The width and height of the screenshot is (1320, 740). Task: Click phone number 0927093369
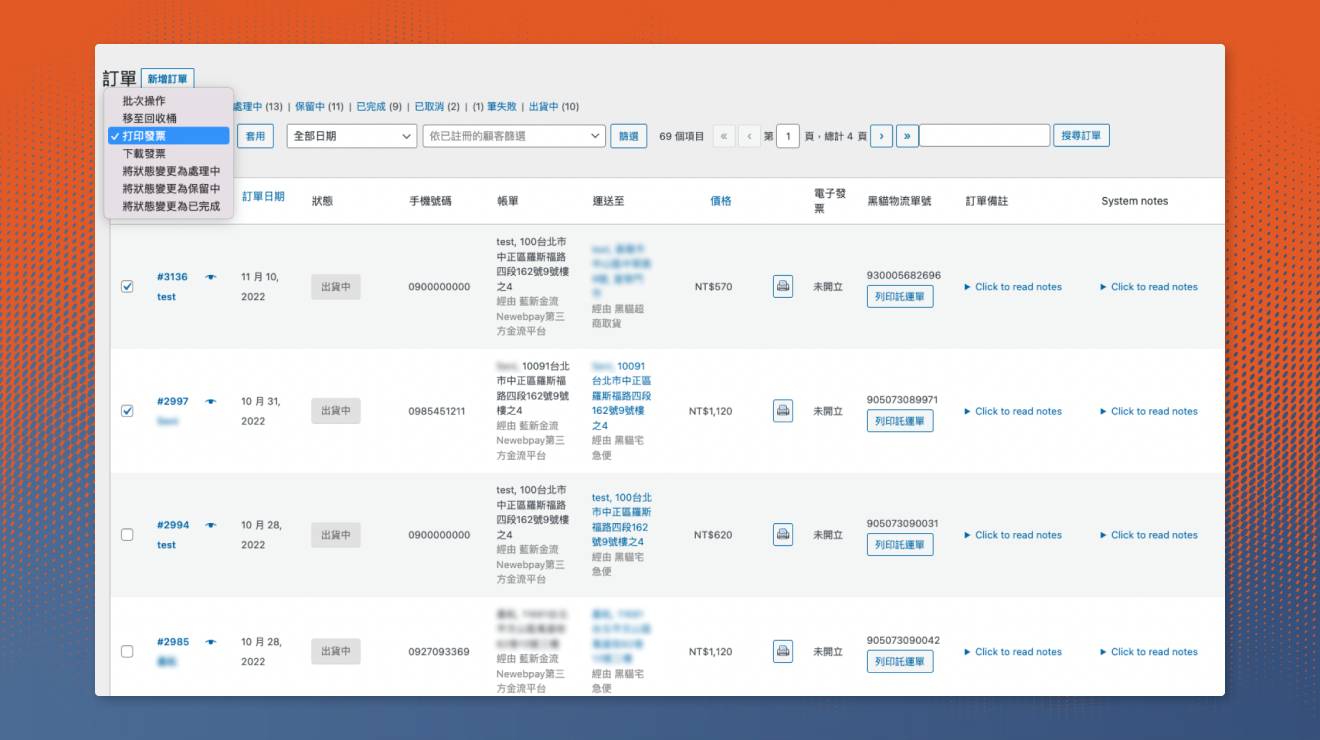pyautogui.click(x=439, y=652)
